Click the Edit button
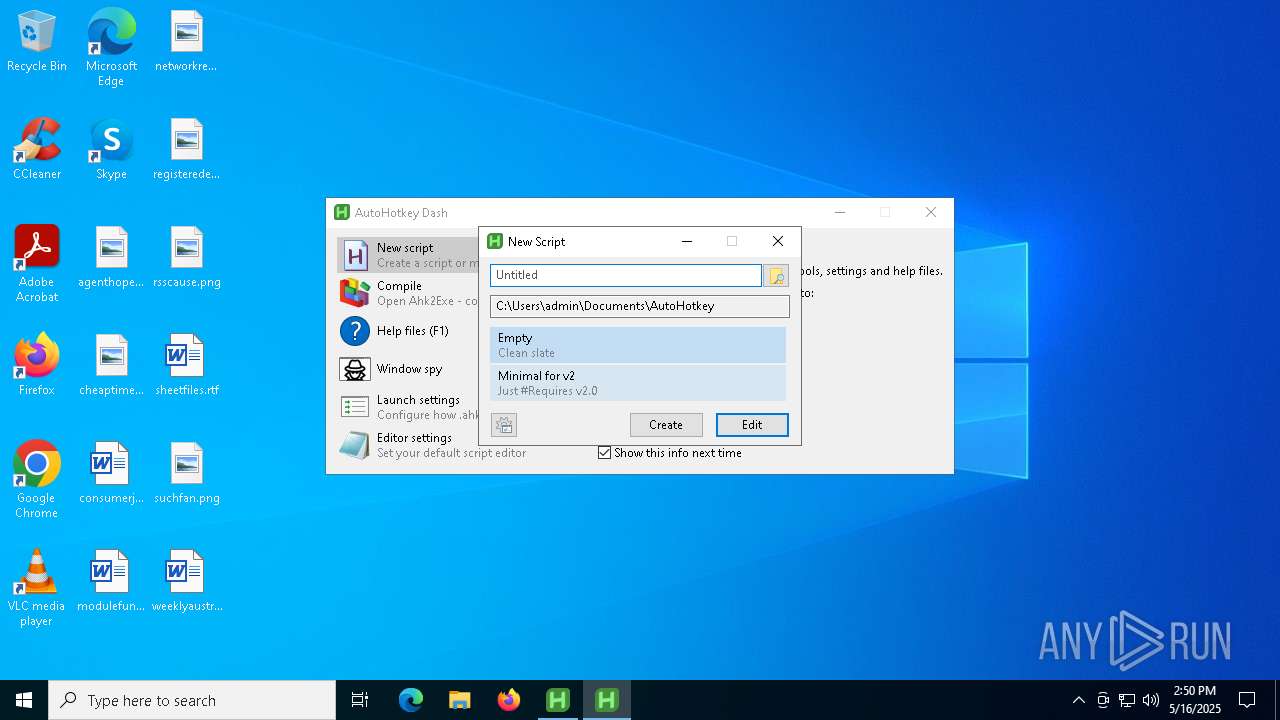Screen dimensions: 1280x720 tap(752, 425)
